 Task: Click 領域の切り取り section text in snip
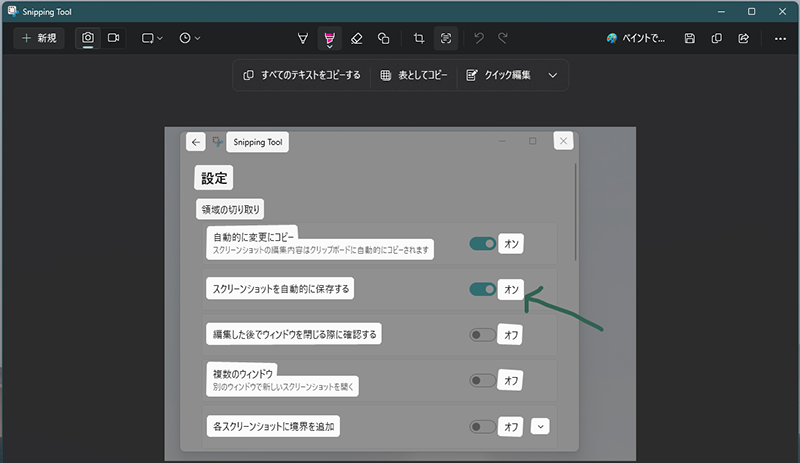[231, 209]
